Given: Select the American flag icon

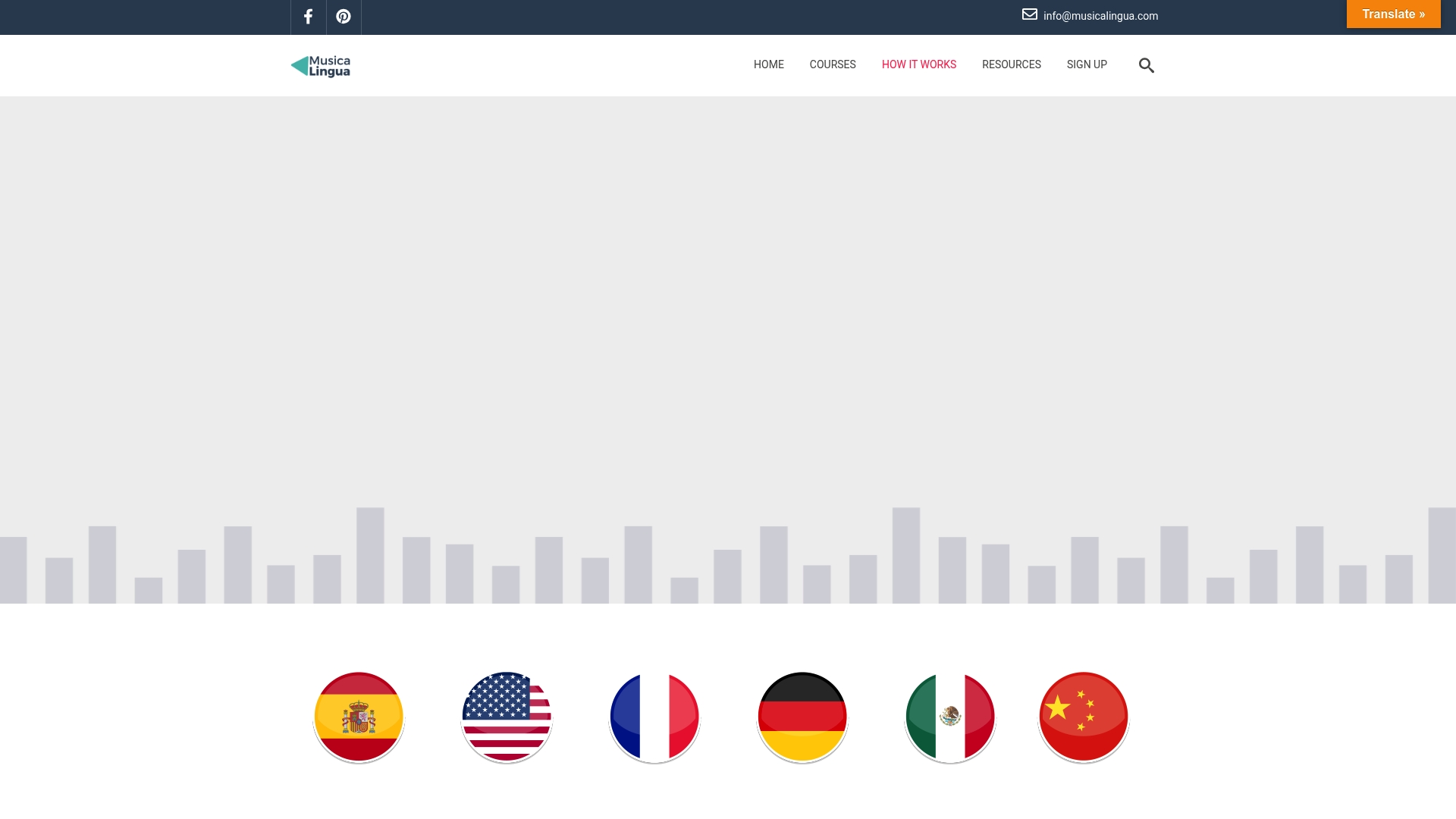Looking at the screenshot, I should tap(506, 716).
